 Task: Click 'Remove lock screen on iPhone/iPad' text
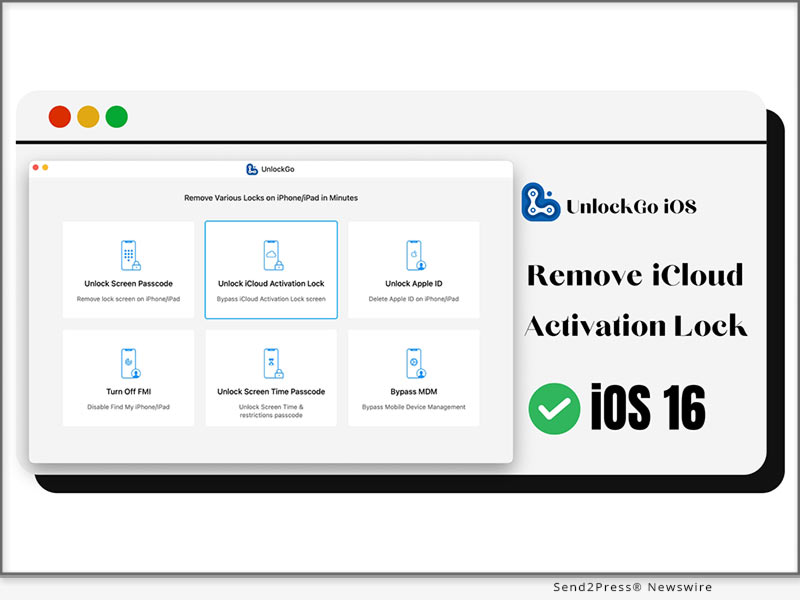click(129, 299)
